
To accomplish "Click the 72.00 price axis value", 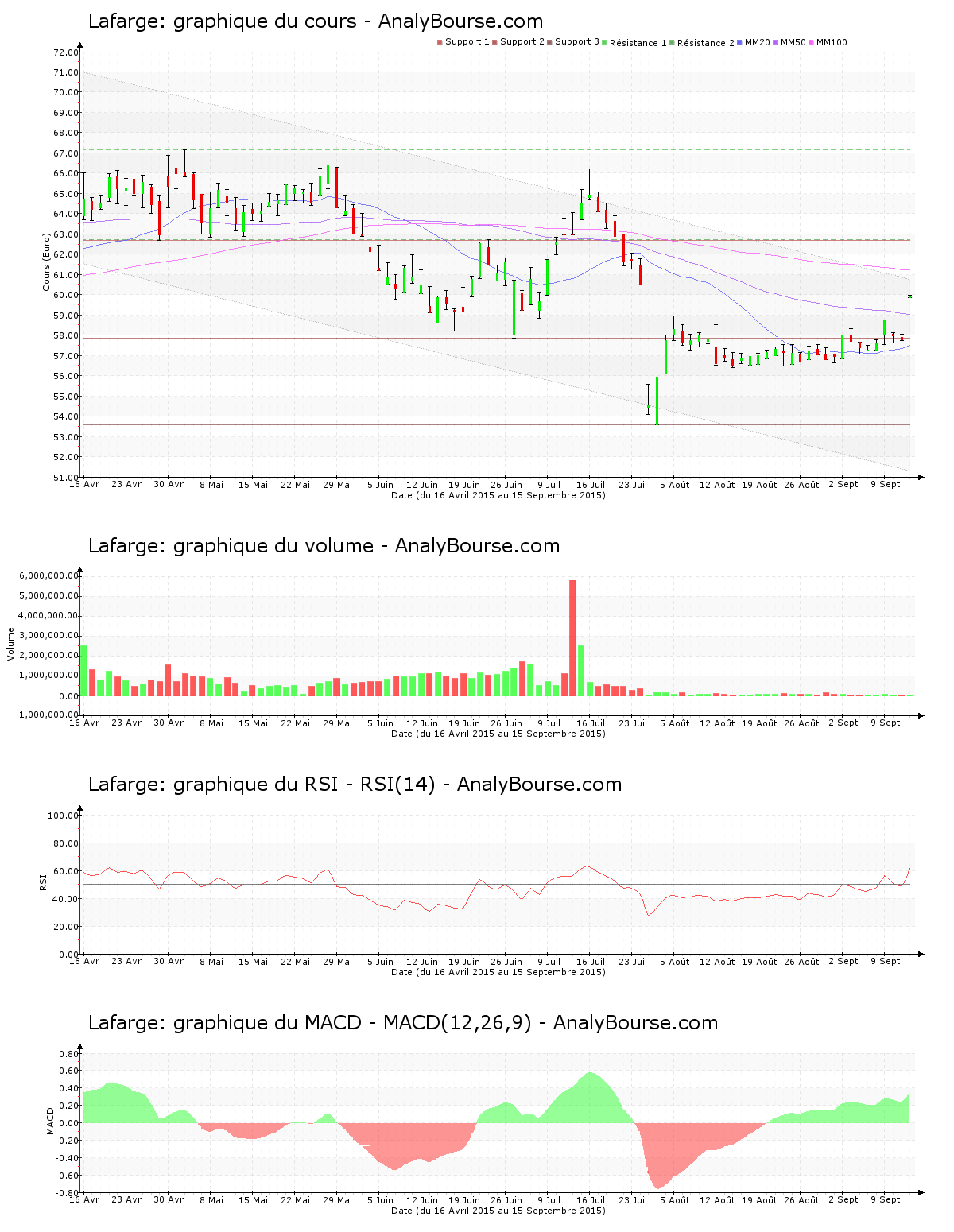I will coord(66,52).
